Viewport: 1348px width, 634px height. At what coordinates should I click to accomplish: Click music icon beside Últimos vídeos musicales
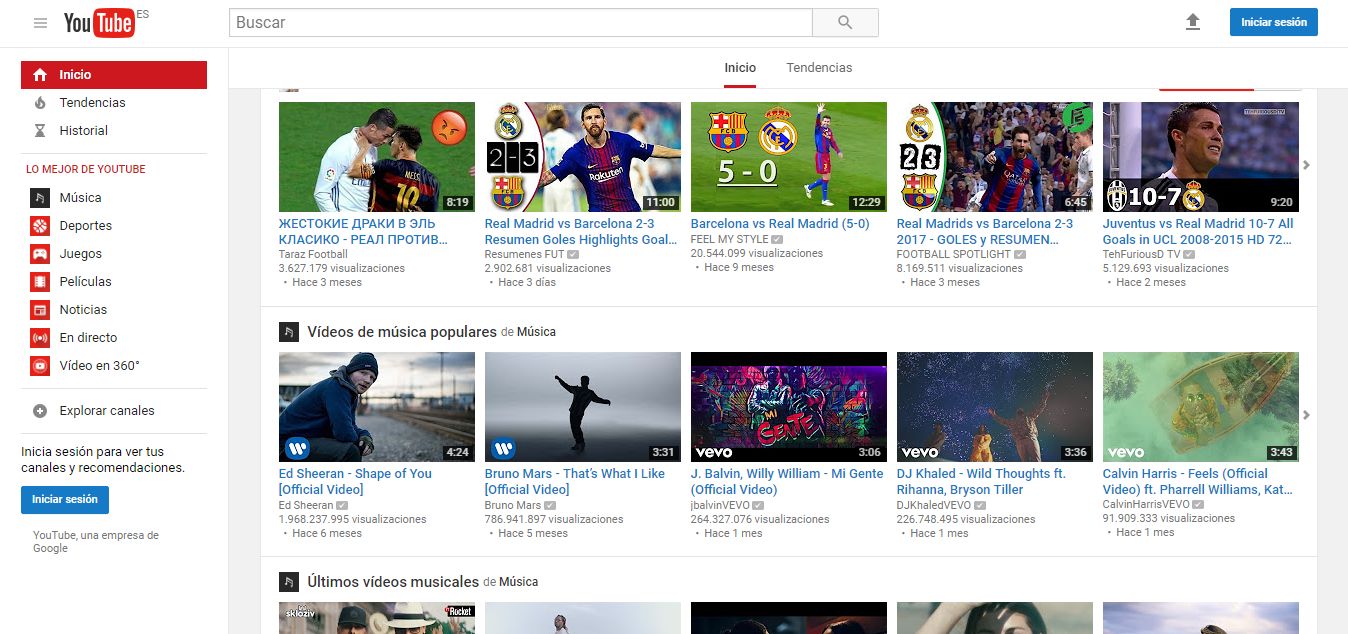(x=289, y=582)
